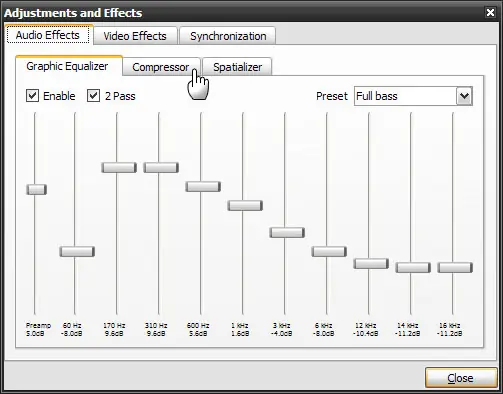Viewport: 503px width, 394px height.
Task: Click the Full bass preset field
Action: click(405, 96)
